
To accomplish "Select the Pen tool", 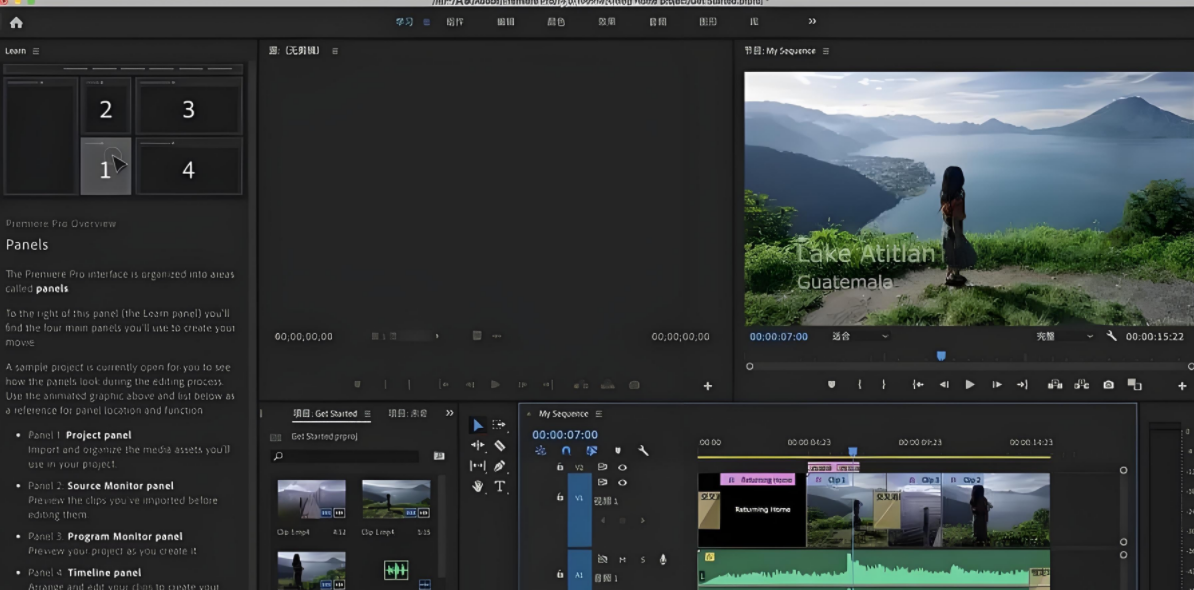I will coord(500,465).
